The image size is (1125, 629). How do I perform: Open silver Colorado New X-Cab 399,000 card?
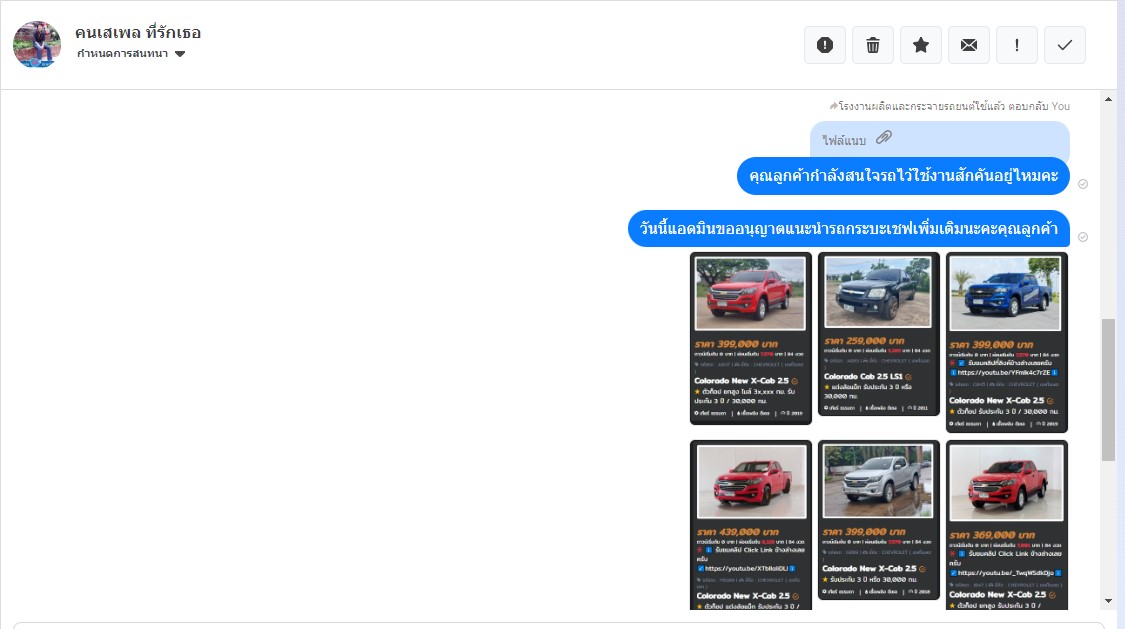(x=878, y=520)
